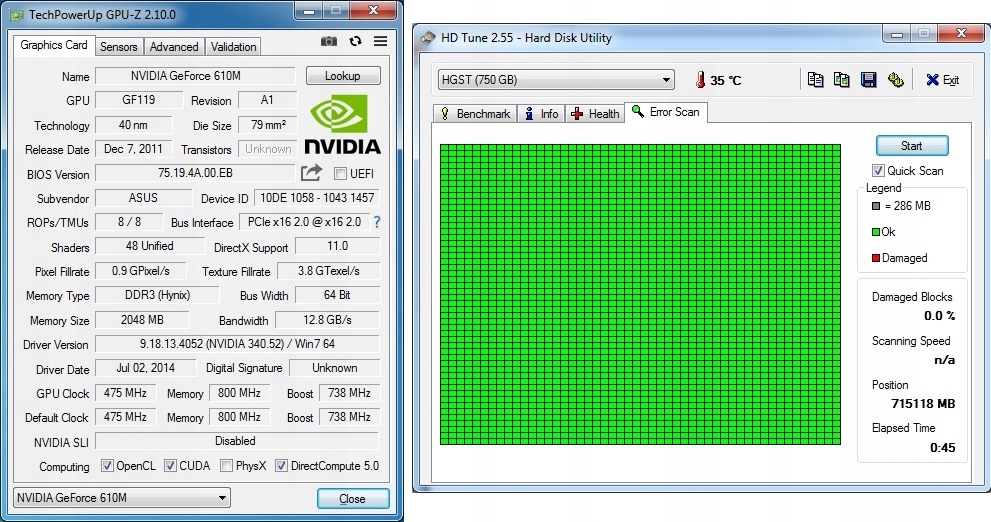Screen dimensions: 991x522
Task: Click the Memory Type DDR3 (Hynix) field
Action: pyautogui.click(x=157, y=294)
